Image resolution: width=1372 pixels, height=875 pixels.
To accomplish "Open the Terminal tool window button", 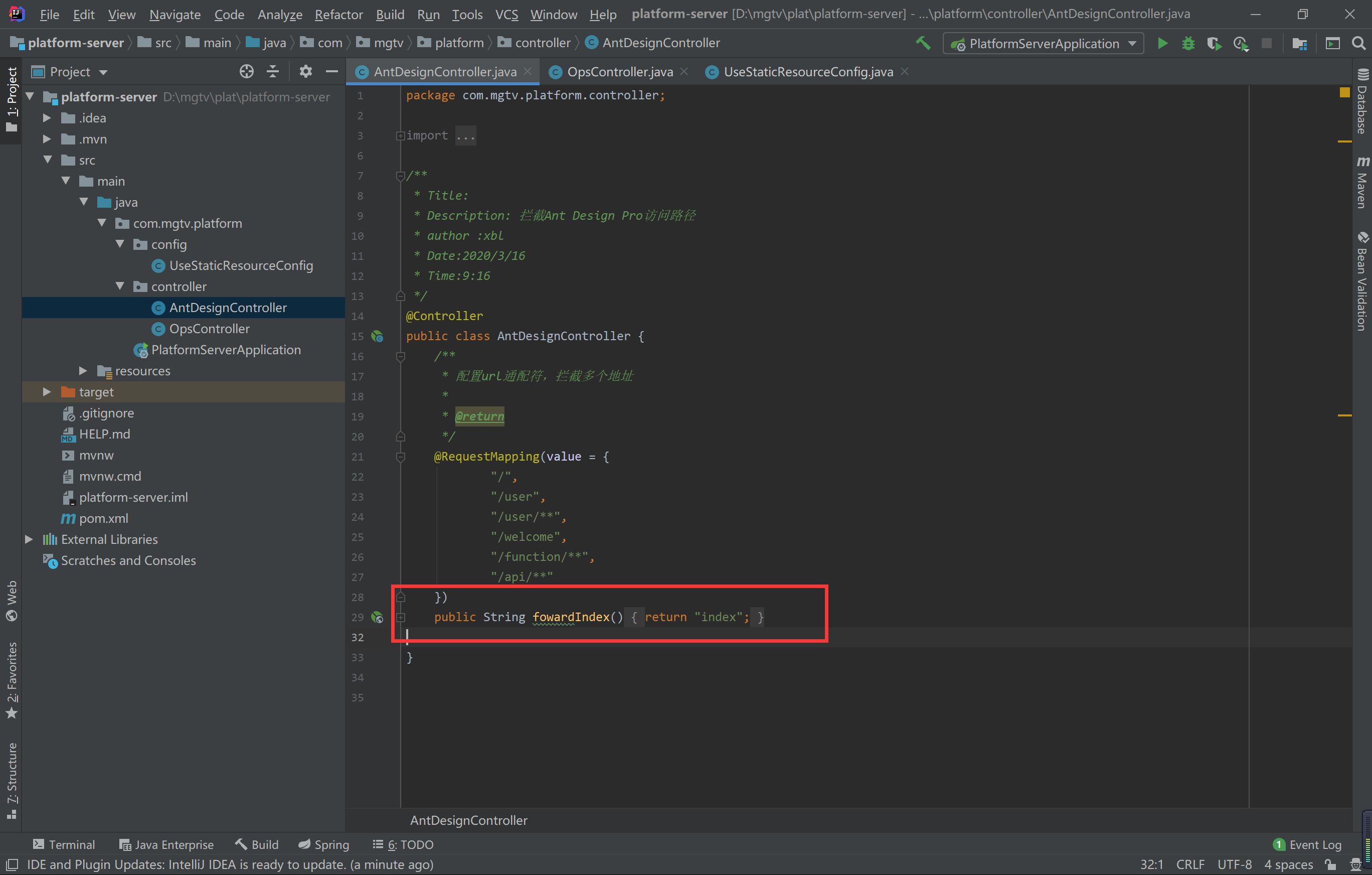I will [63, 844].
